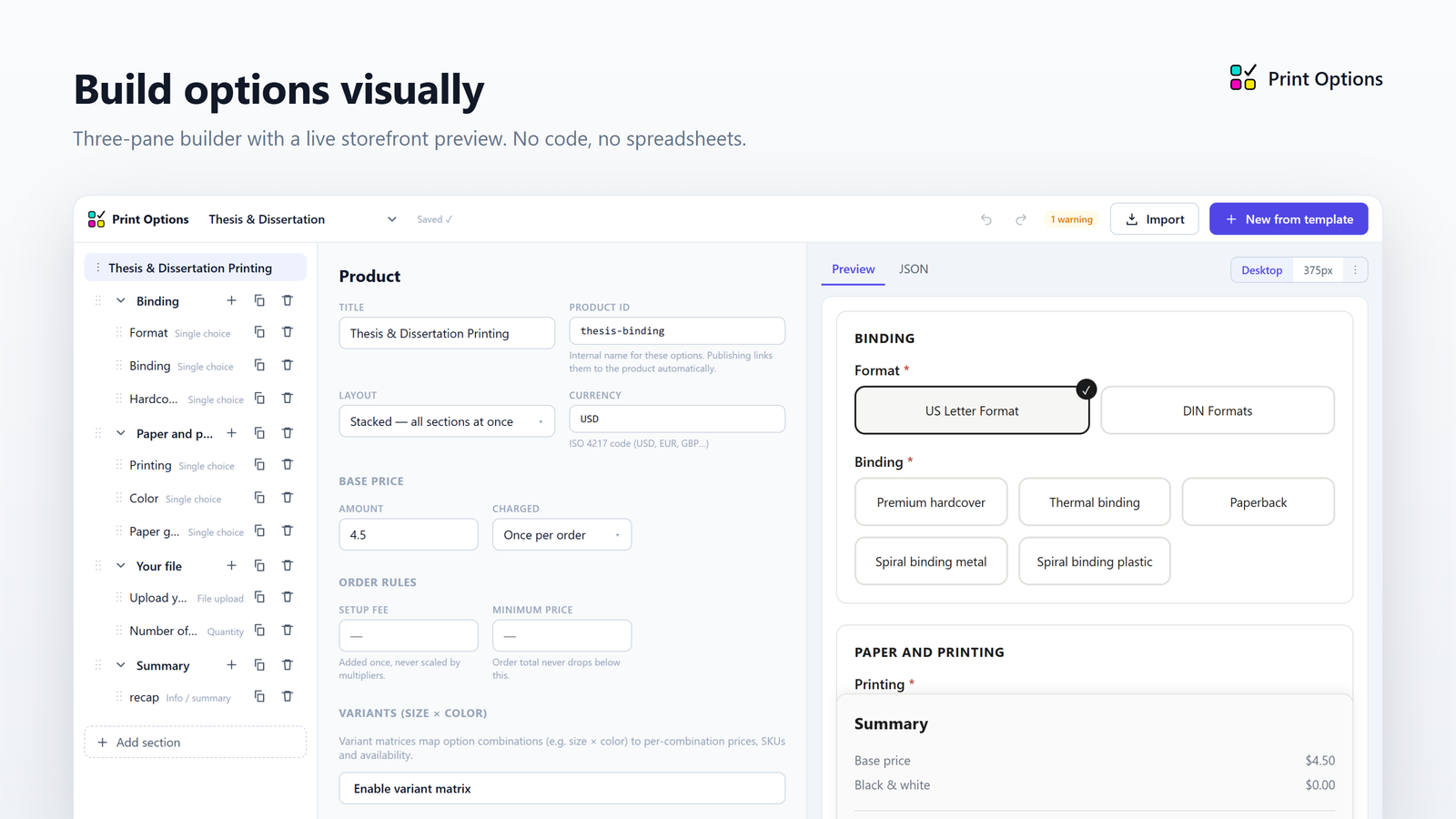Open the Layout dropdown
1456x819 pixels.
447,421
